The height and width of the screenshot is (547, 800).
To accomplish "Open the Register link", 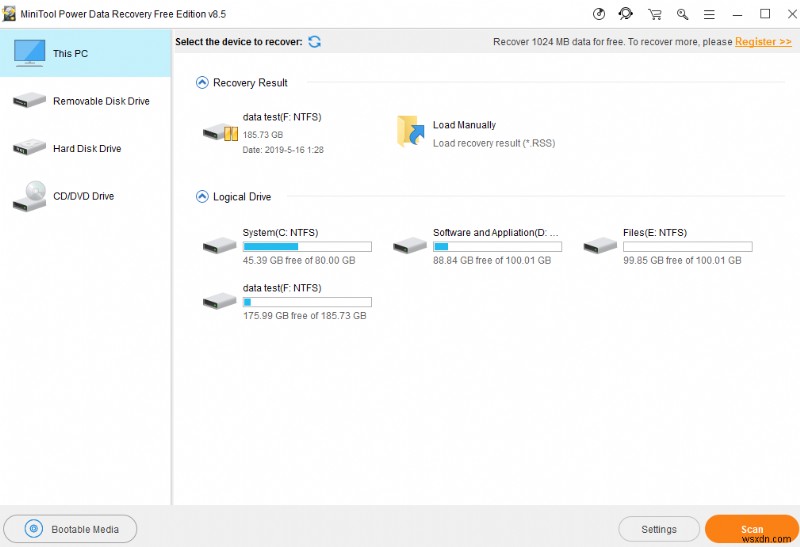I will 763,42.
